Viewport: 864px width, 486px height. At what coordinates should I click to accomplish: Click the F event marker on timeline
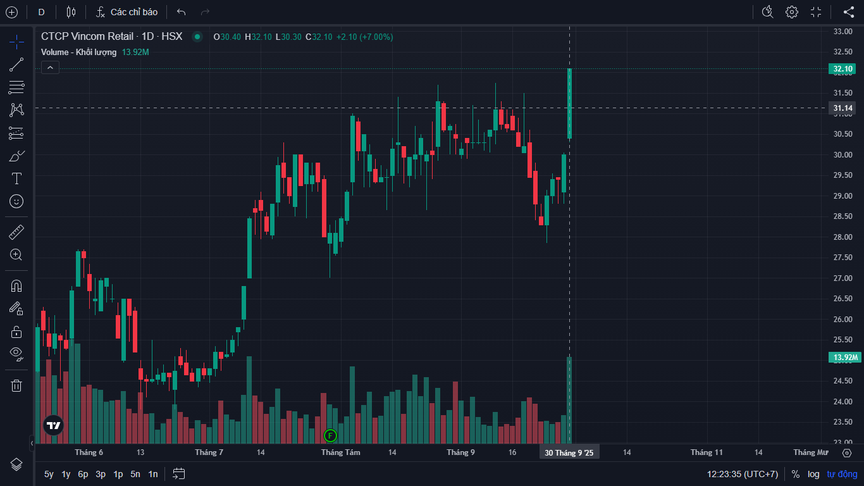pos(330,436)
